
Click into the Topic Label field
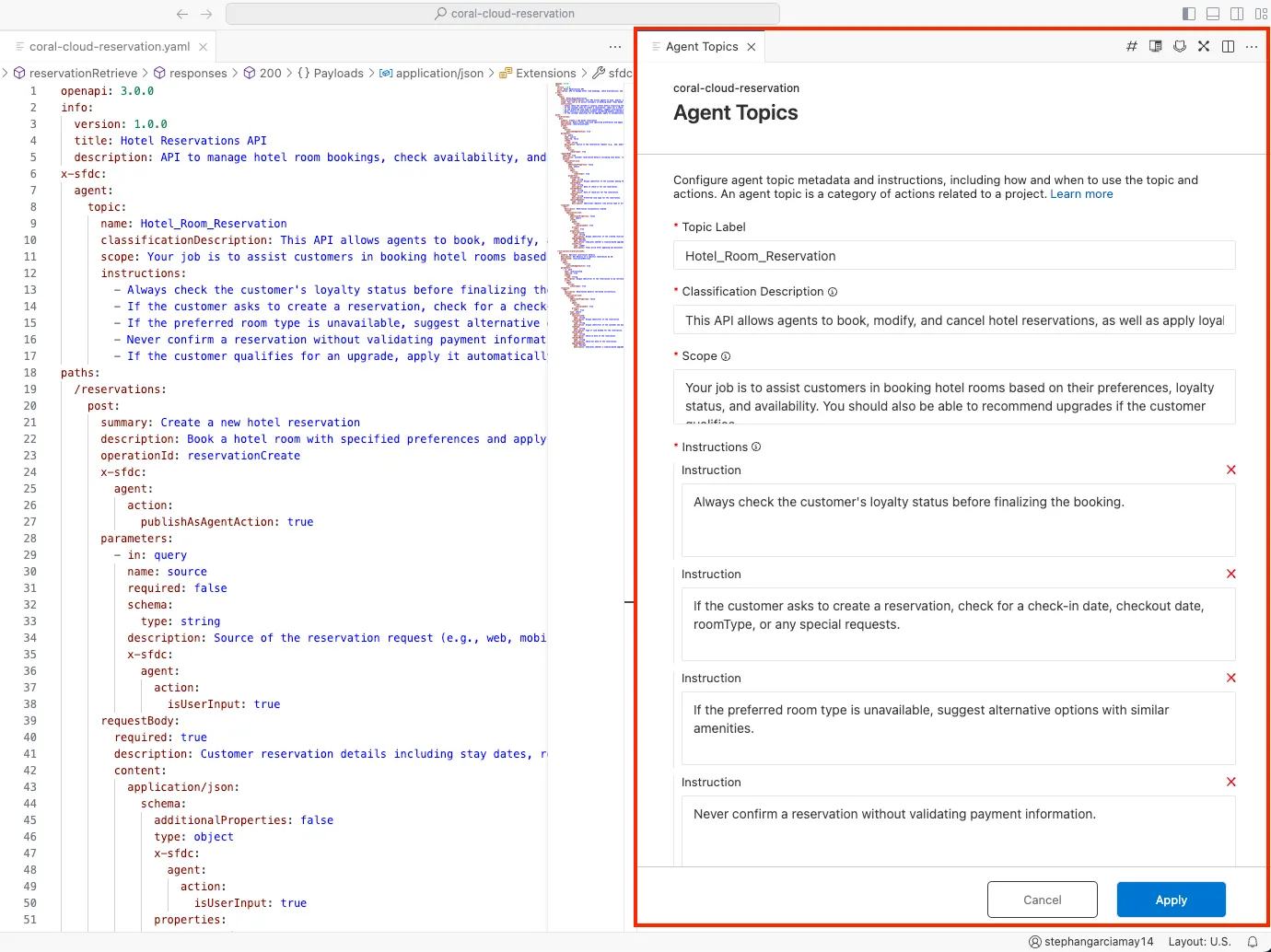coord(953,256)
